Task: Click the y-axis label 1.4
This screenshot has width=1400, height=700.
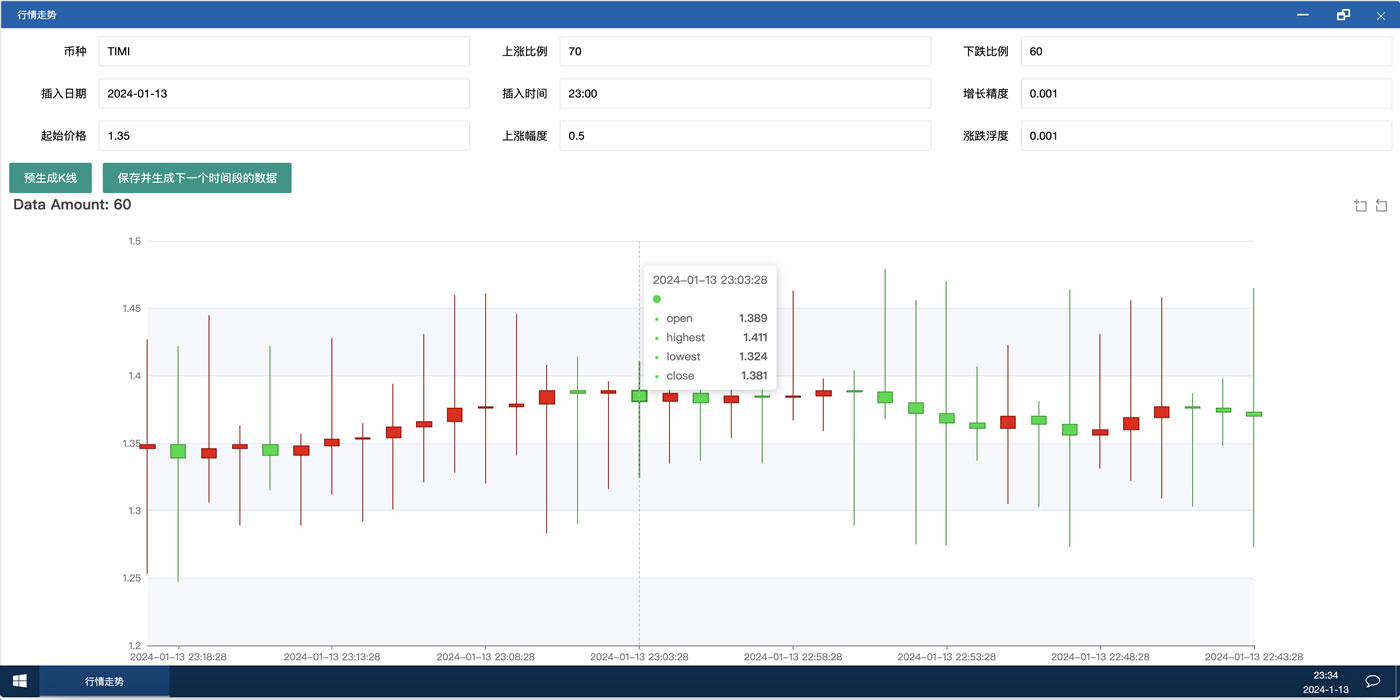Action: coord(135,376)
